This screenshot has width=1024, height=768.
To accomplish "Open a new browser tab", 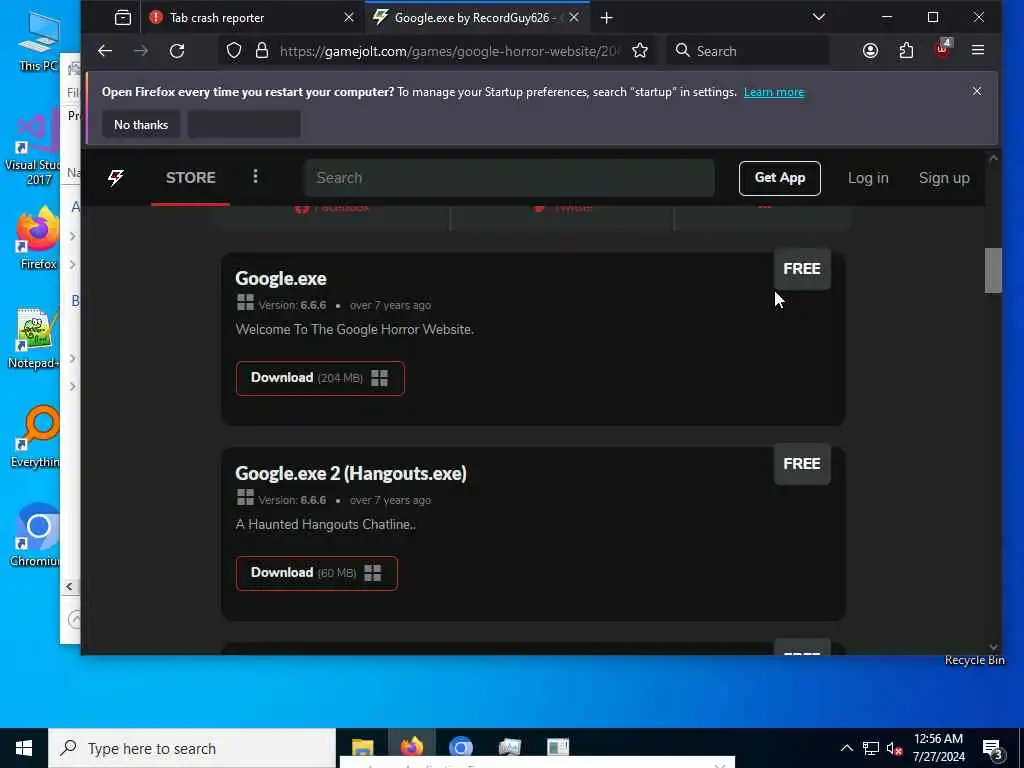I will [x=607, y=18].
